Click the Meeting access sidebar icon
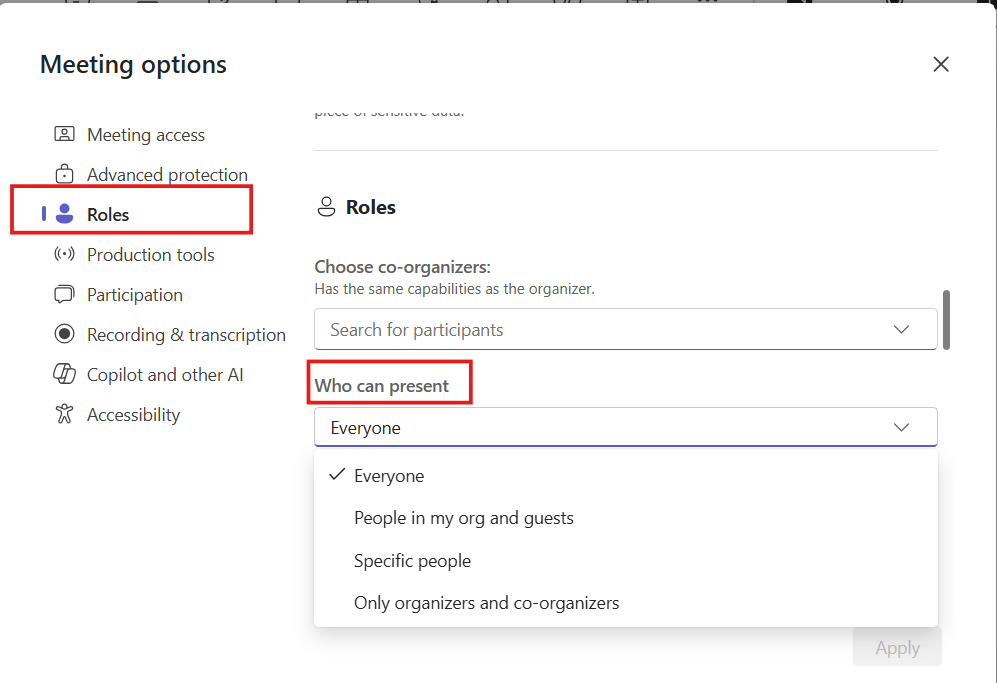The height and width of the screenshot is (683, 997). (x=65, y=134)
